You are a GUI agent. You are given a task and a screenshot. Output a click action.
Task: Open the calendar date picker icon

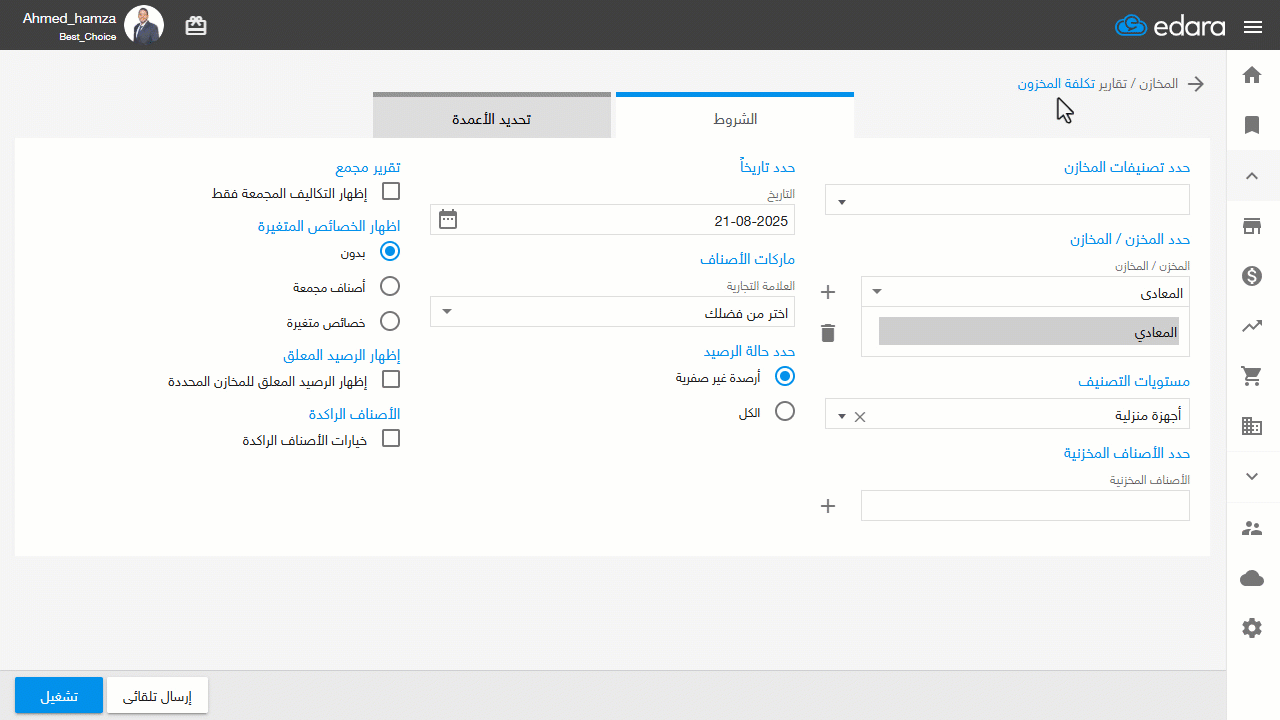click(x=448, y=219)
